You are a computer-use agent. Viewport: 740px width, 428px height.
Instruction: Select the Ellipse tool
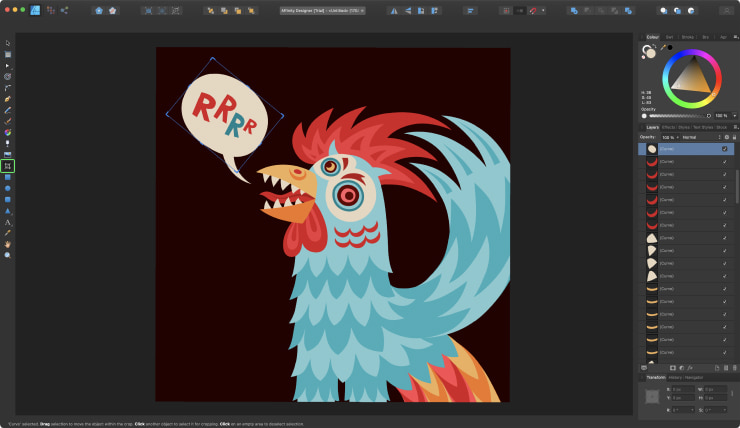[x=8, y=188]
